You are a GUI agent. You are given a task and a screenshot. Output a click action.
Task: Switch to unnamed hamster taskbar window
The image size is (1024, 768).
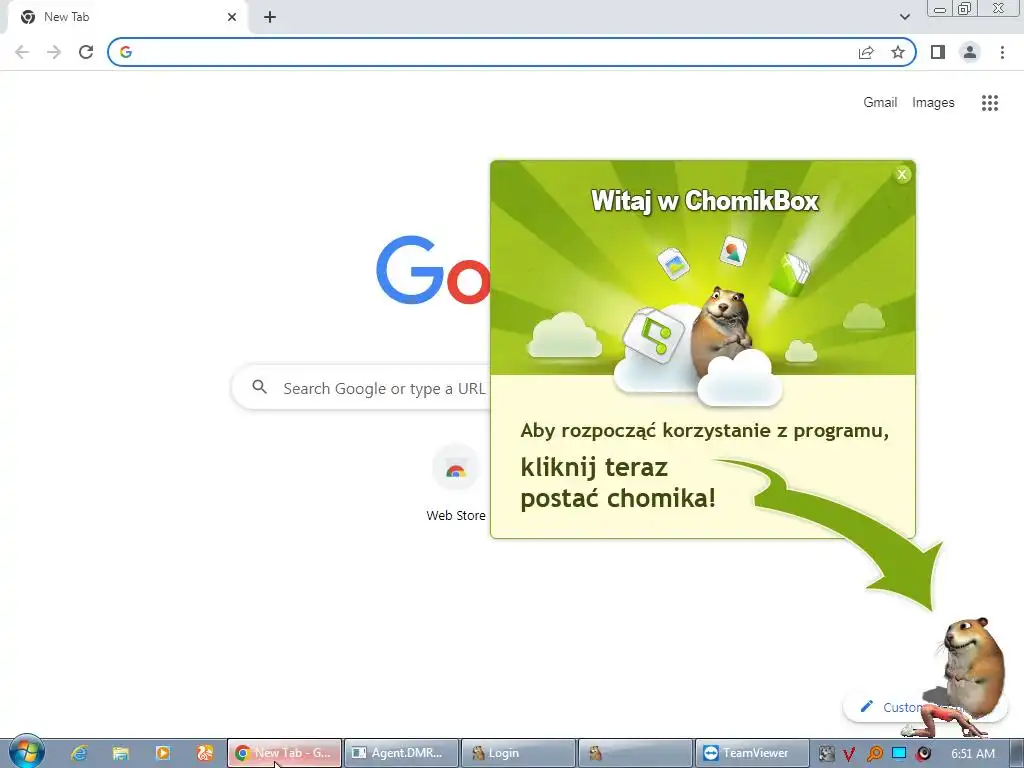click(x=635, y=753)
